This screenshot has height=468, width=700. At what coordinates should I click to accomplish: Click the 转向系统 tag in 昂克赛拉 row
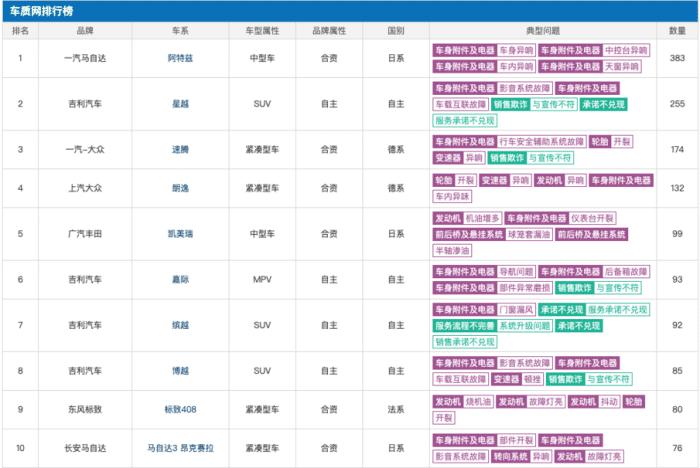(x=510, y=456)
